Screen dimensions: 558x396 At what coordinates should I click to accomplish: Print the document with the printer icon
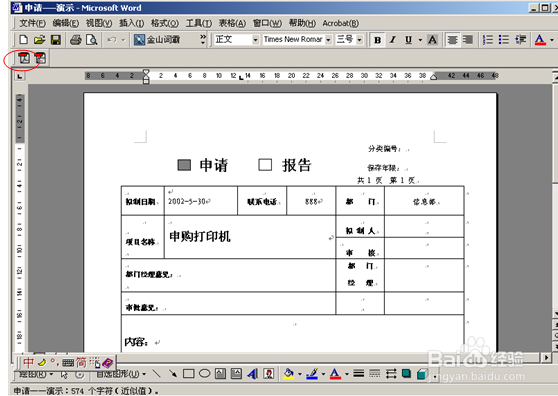pos(75,39)
